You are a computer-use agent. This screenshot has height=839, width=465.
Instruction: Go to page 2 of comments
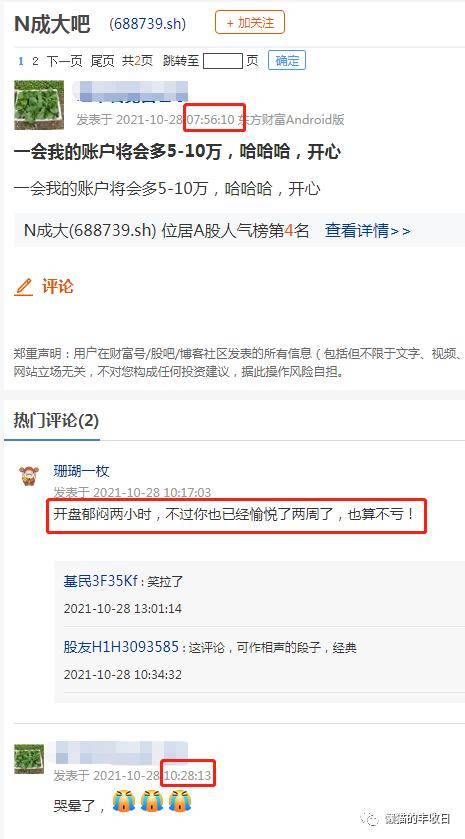point(35,61)
